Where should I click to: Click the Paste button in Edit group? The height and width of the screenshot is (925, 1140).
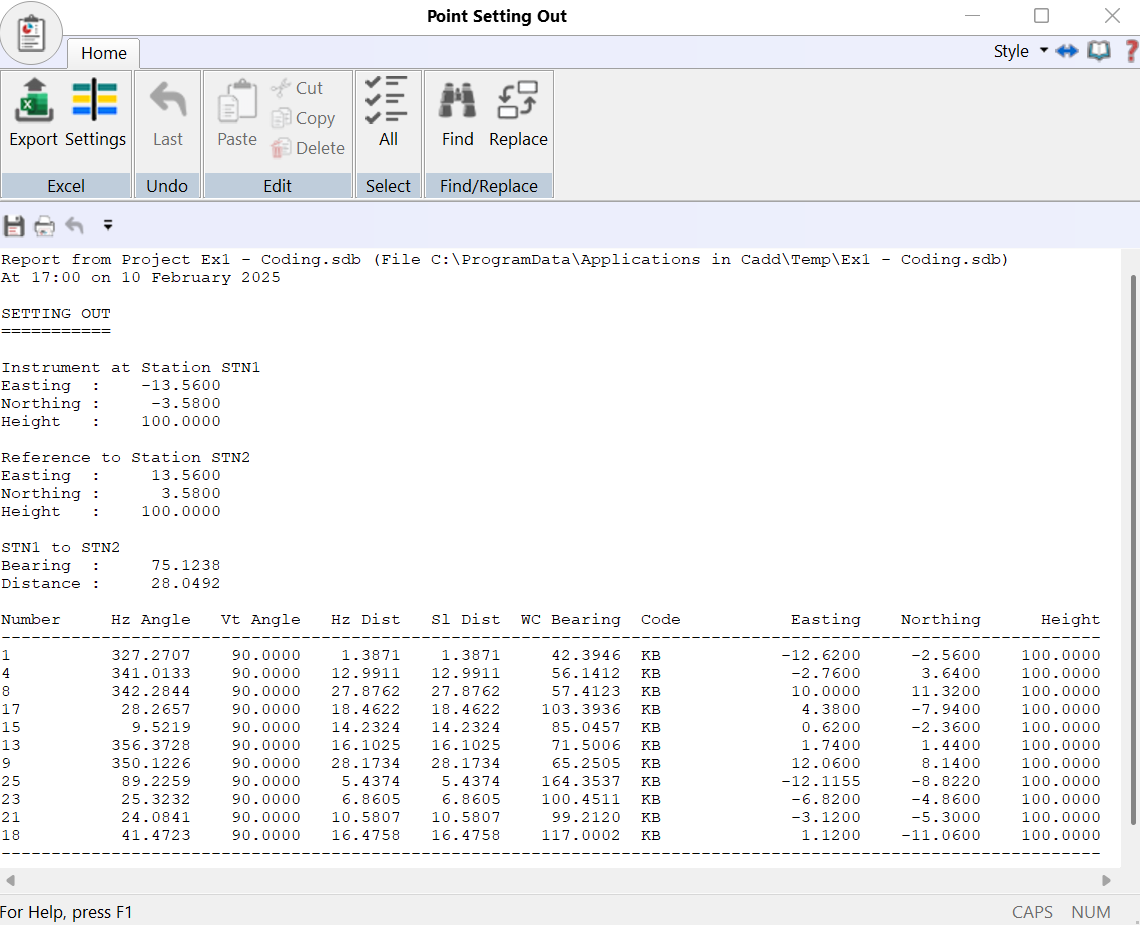pyautogui.click(x=237, y=113)
